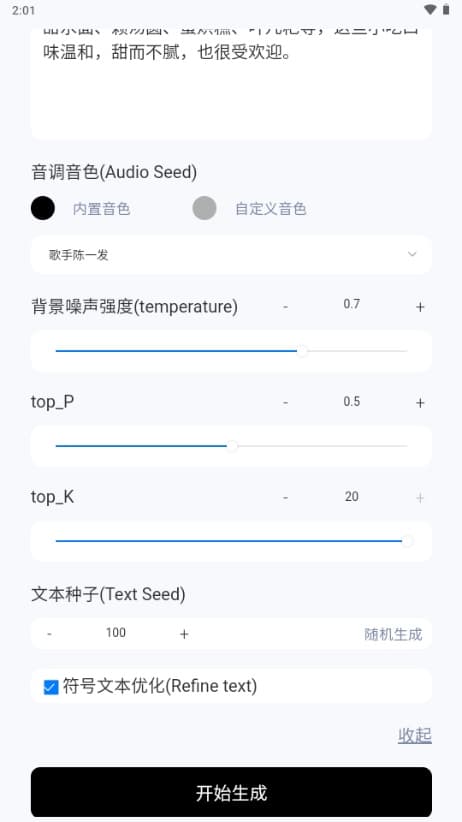This screenshot has height=822, width=462.
Task: Select the 内置音色 radio button
Action: coord(42,208)
